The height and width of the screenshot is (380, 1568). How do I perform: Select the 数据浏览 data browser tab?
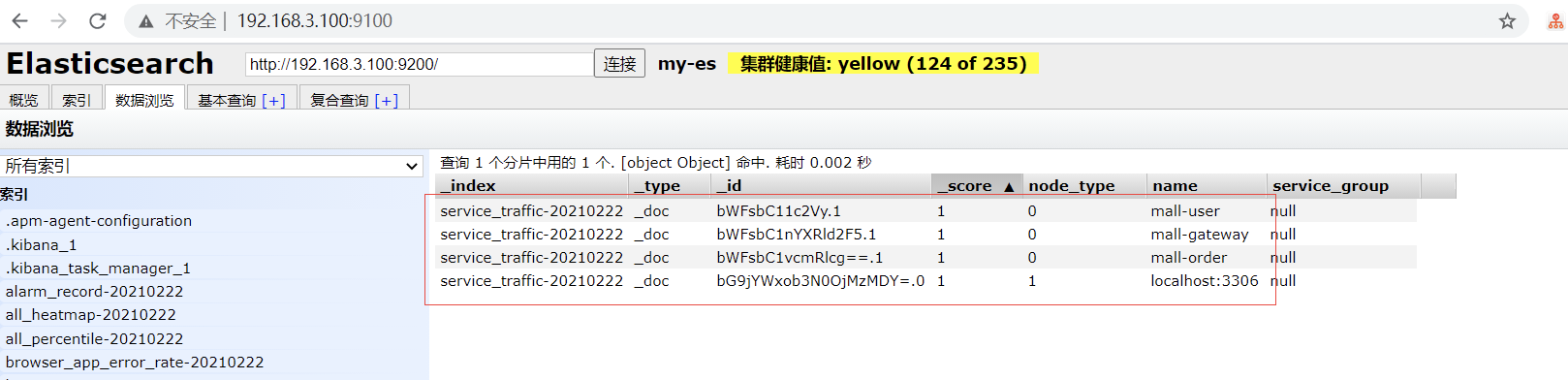coord(144,99)
